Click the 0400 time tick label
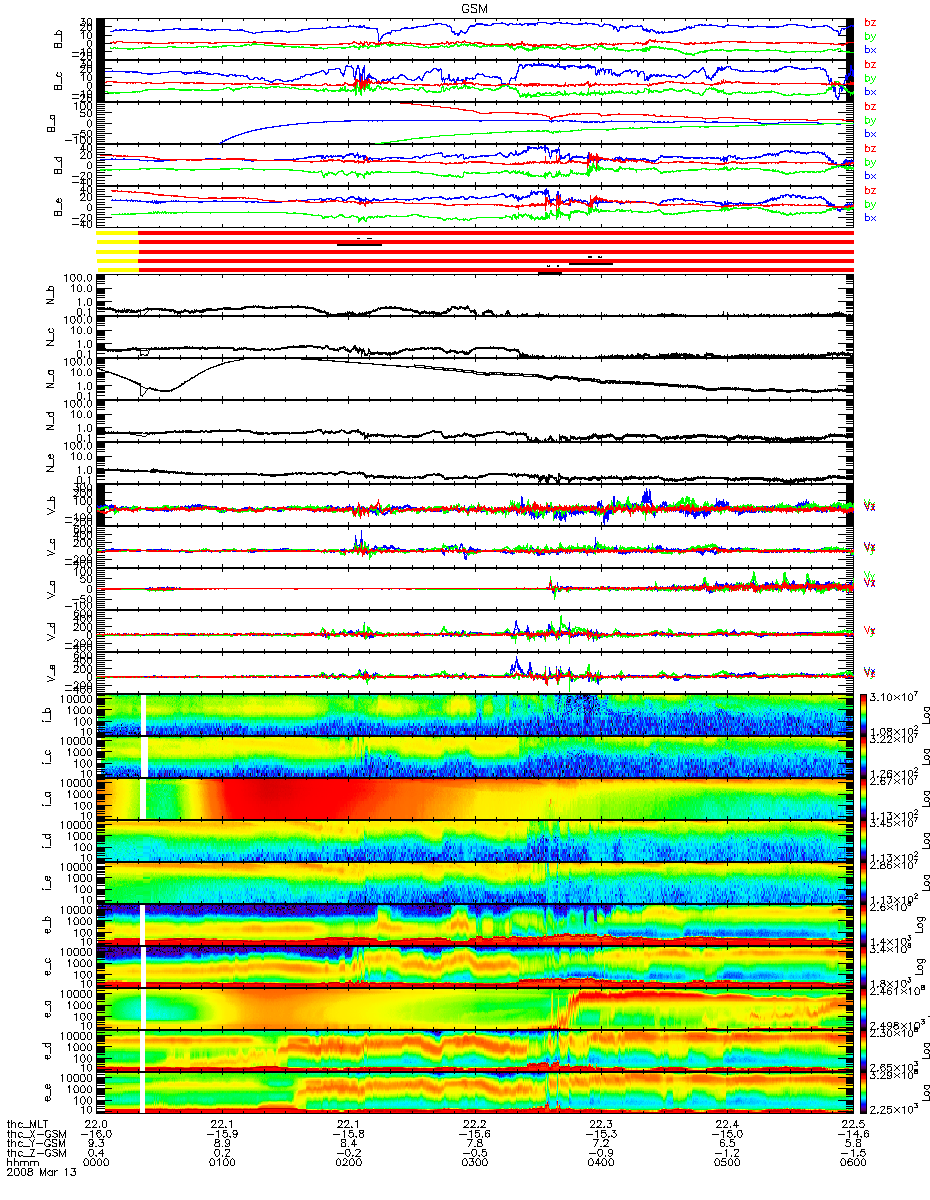The image size is (930, 1200). click(x=603, y=1160)
